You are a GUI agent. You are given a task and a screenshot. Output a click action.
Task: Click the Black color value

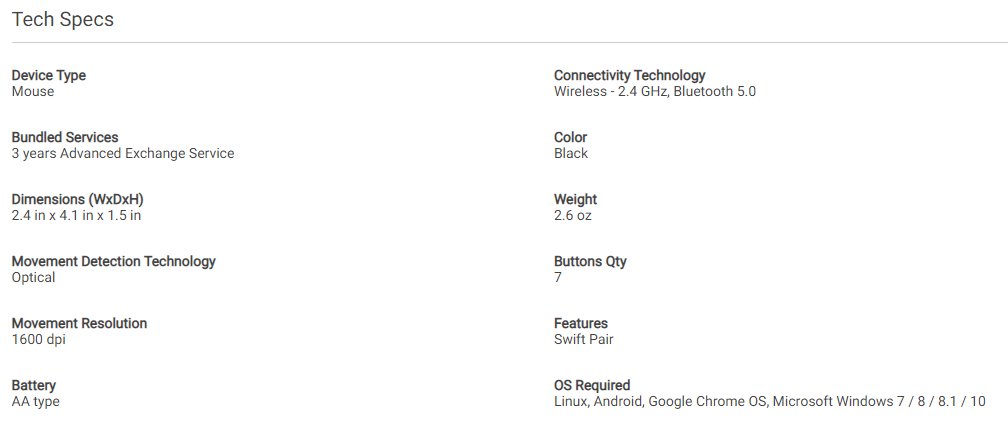[571, 153]
